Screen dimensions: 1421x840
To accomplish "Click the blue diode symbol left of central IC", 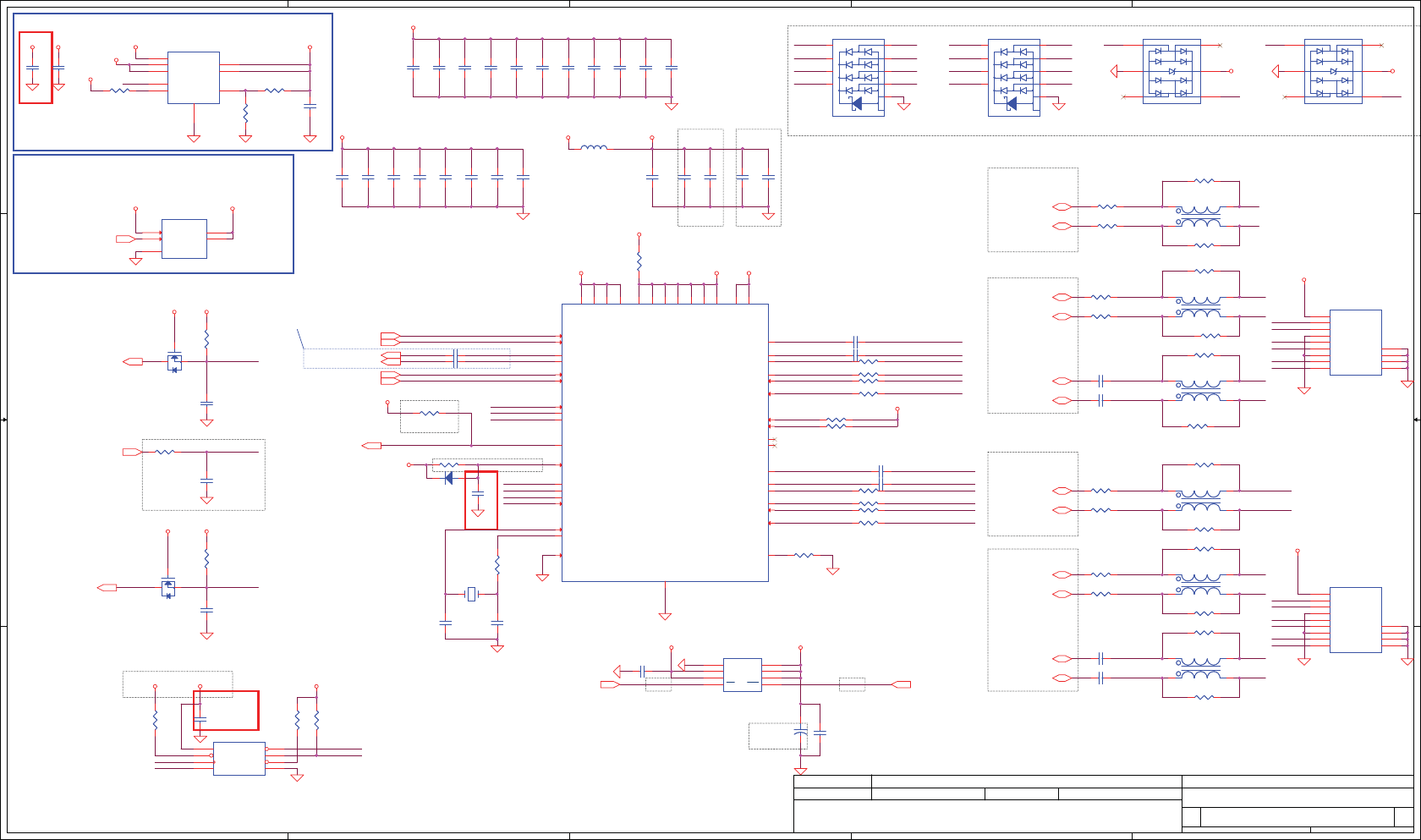I will coord(448,478).
